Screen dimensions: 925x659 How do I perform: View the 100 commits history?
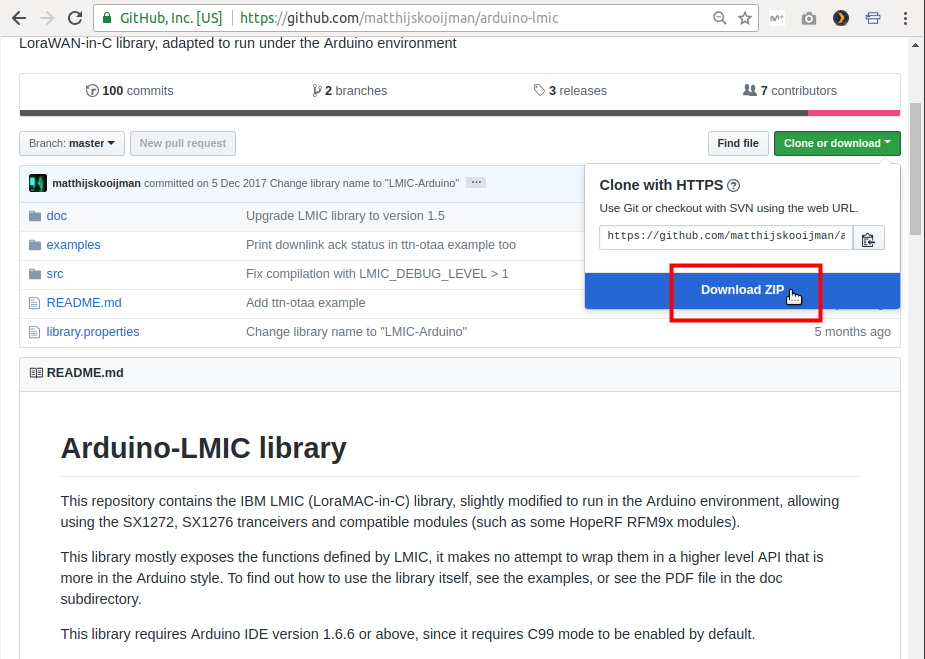[x=130, y=91]
